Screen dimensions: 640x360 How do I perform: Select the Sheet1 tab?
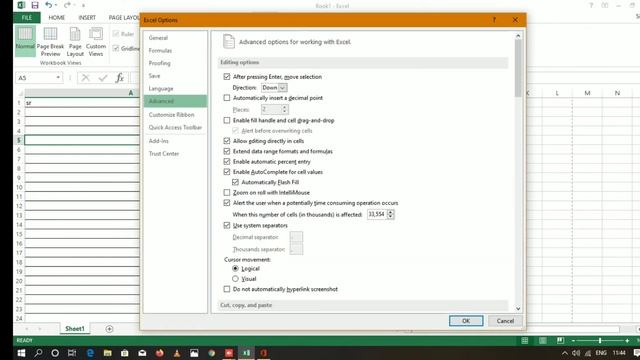75,329
